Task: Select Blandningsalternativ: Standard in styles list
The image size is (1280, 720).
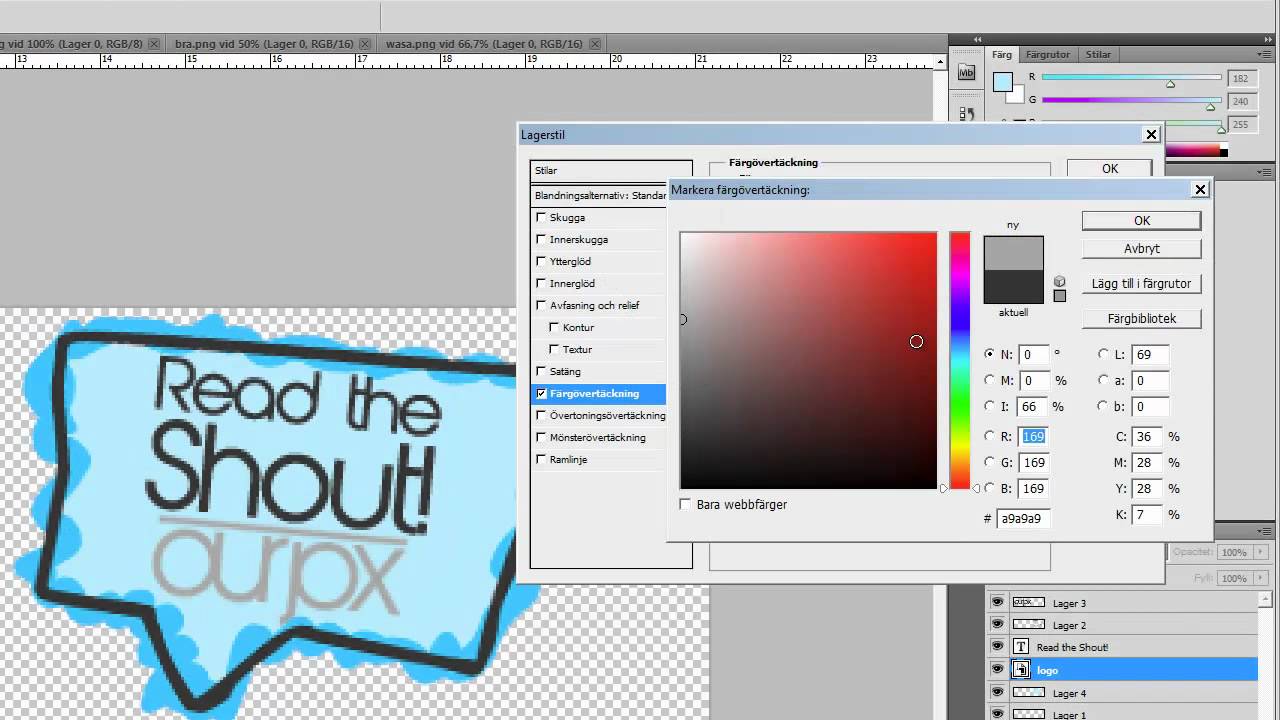Action: 600,195
